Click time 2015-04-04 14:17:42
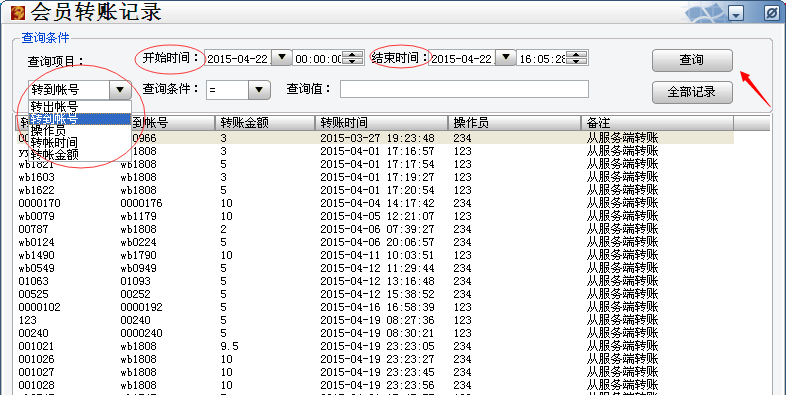The width and height of the screenshot is (786, 395). point(377,203)
